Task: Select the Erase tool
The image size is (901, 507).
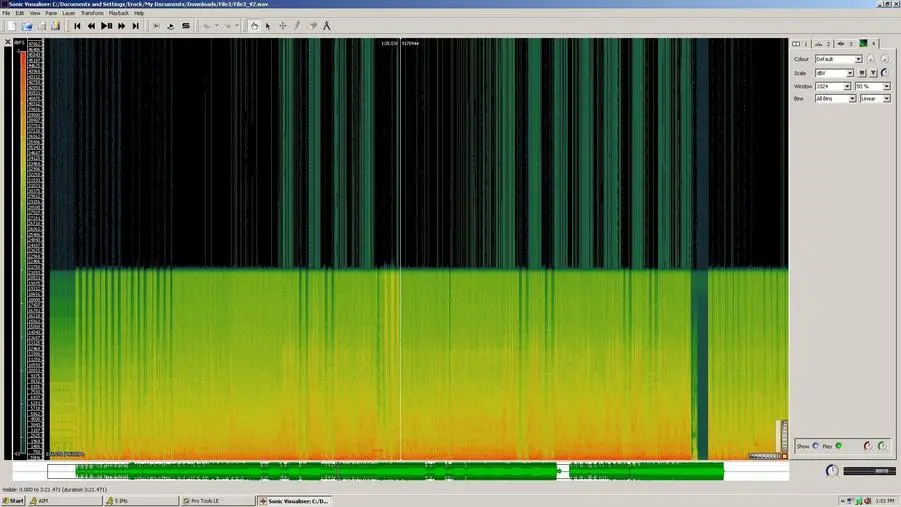Action: coord(313,26)
